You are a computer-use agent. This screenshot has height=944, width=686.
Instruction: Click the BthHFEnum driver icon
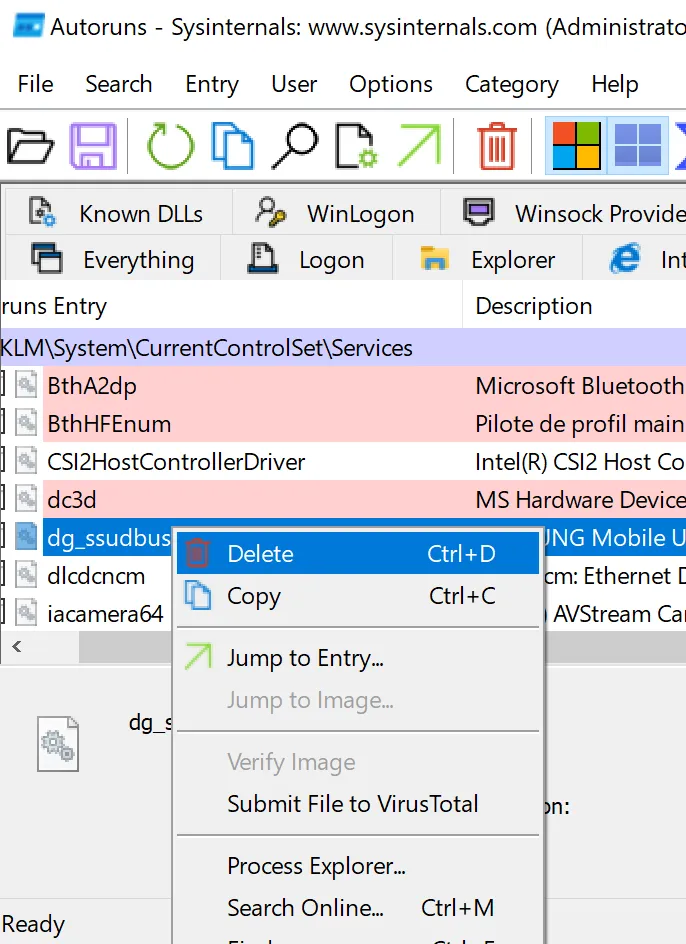26,423
